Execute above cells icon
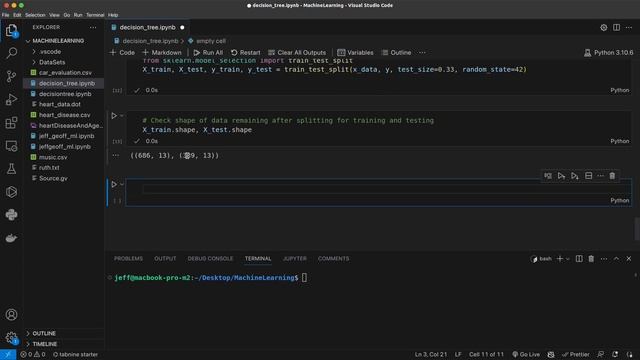The height and width of the screenshot is (360, 640). [561, 176]
